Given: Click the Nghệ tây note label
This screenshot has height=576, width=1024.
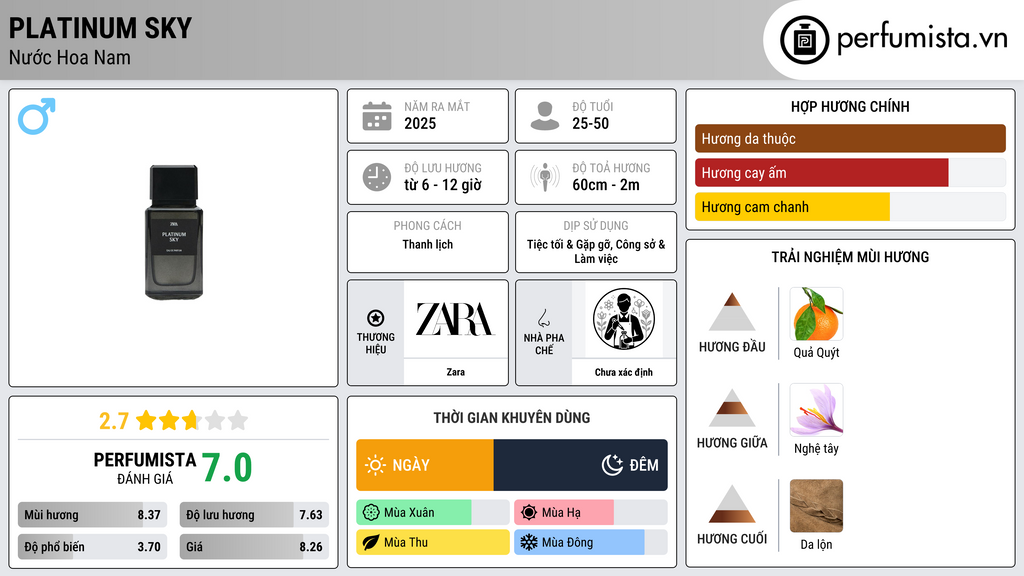Looking at the screenshot, I should tap(816, 448).
